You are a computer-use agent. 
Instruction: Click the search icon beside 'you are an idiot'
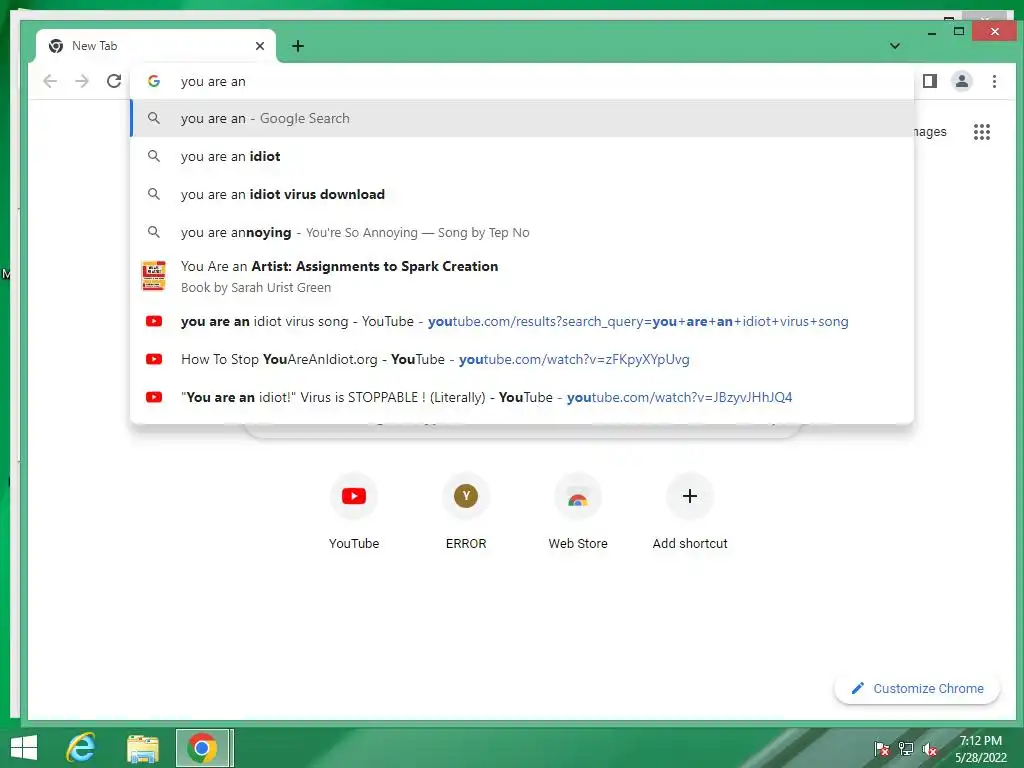click(x=153, y=156)
